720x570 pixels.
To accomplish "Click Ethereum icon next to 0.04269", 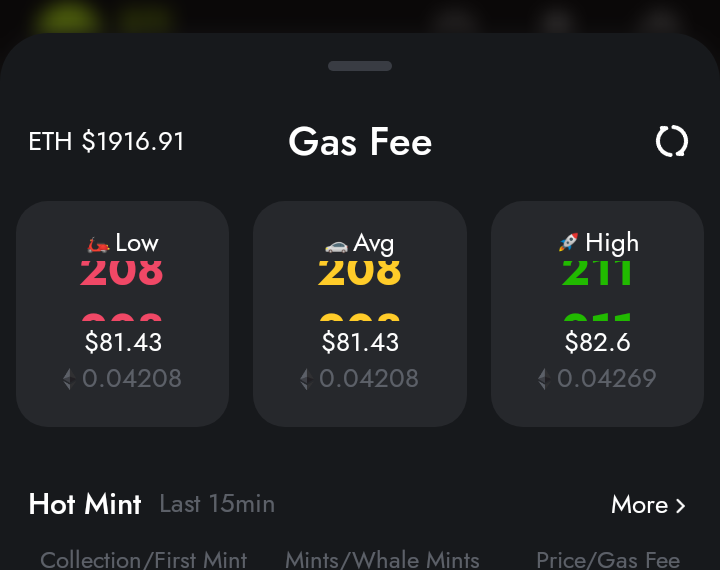I will point(544,379).
